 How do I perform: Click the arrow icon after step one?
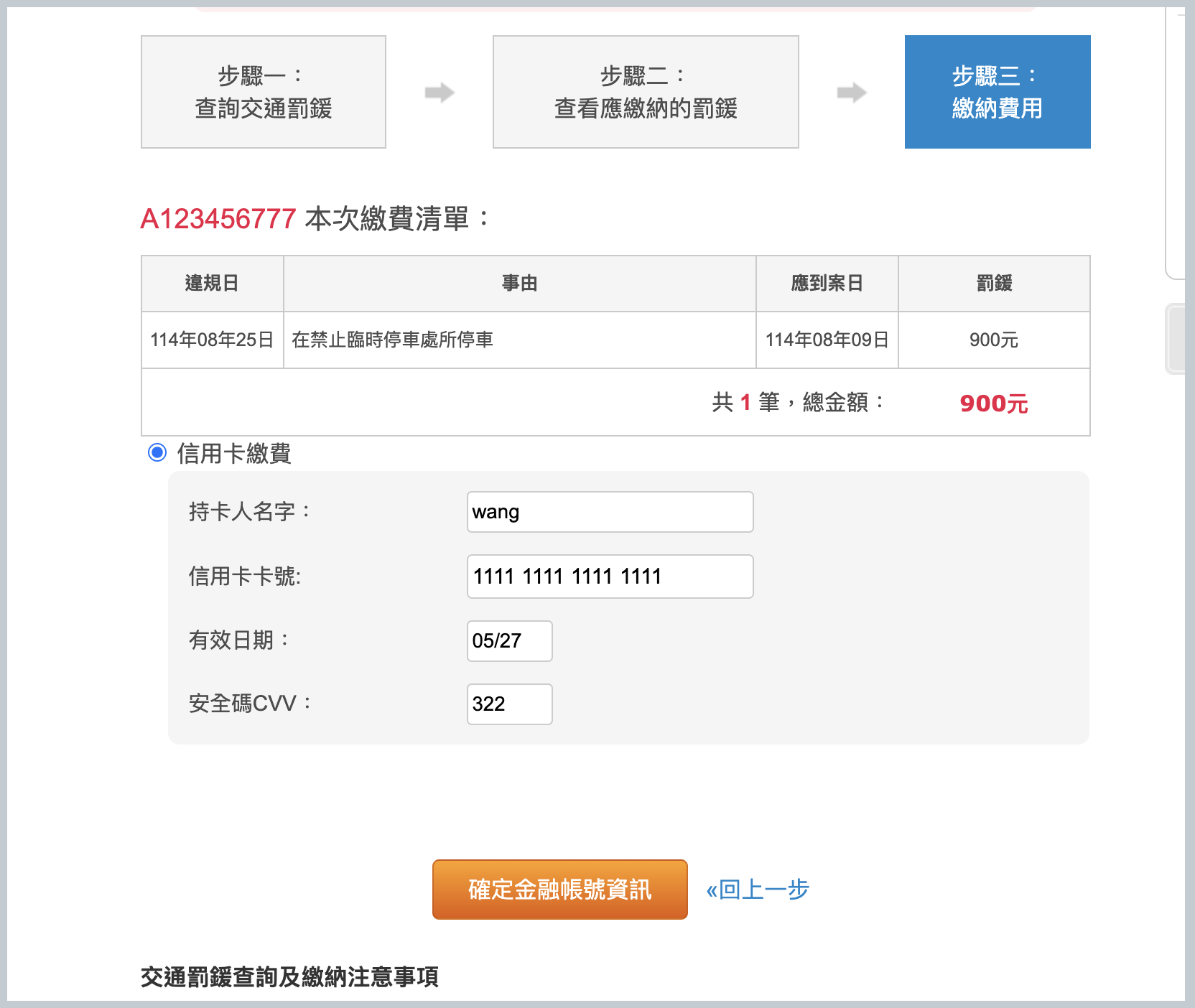tap(440, 93)
